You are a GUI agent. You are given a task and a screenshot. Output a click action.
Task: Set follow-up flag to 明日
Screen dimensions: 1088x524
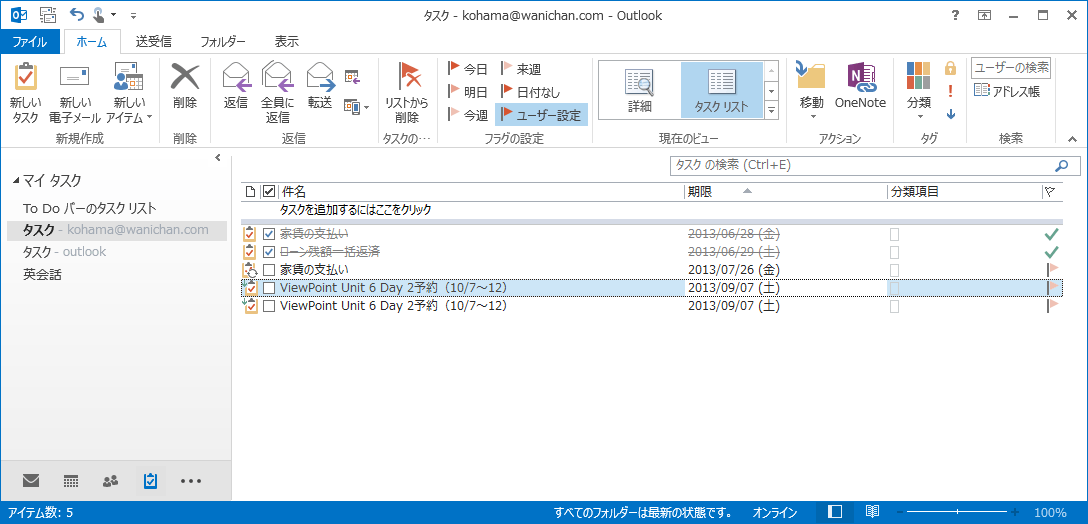(x=468, y=91)
